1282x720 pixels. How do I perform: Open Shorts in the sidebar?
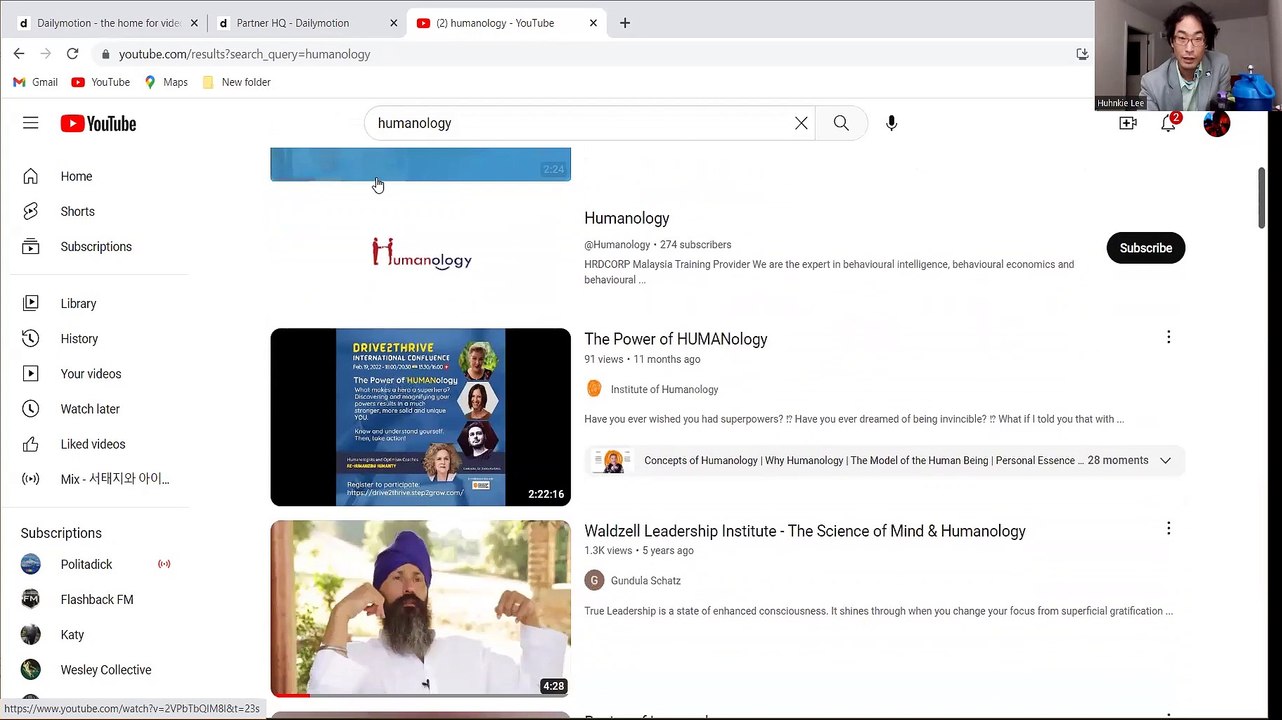(77, 212)
